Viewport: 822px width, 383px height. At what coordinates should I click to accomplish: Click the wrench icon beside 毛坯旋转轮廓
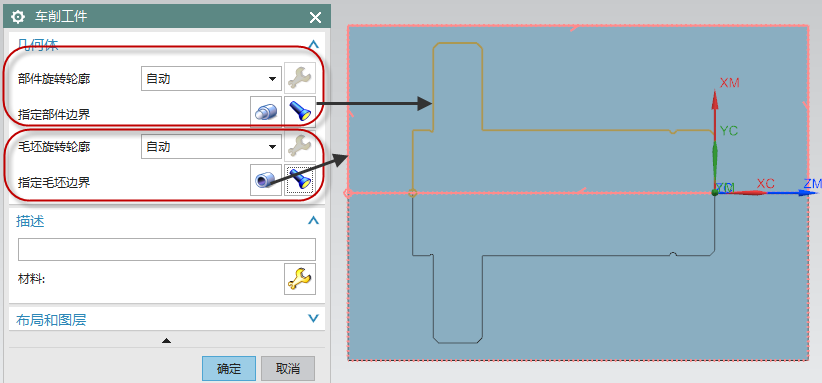pos(300,147)
